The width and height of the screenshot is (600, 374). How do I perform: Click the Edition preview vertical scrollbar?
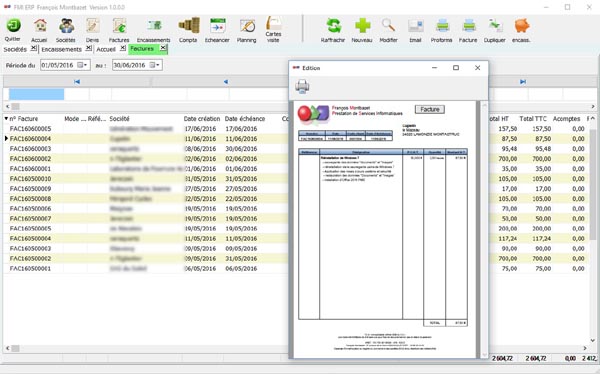click(x=484, y=230)
